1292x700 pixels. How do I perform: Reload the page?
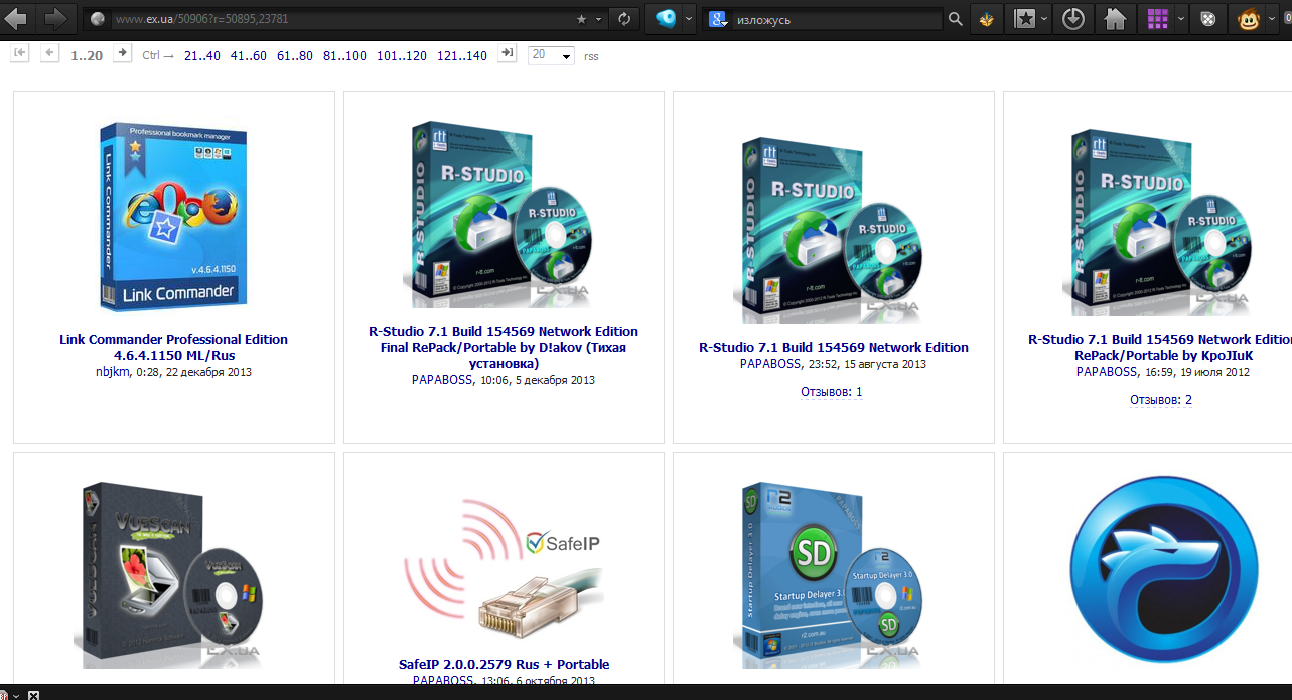point(624,19)
